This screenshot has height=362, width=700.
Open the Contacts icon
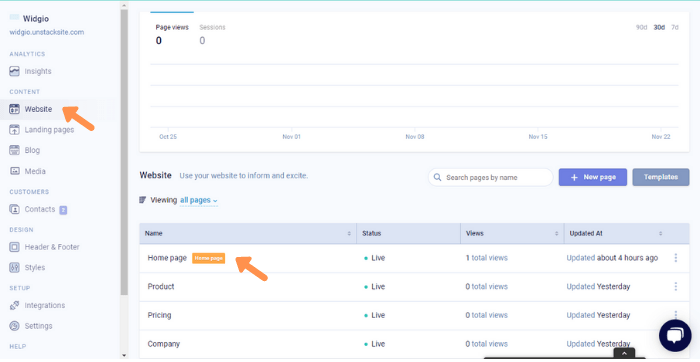tap(14, 209)
